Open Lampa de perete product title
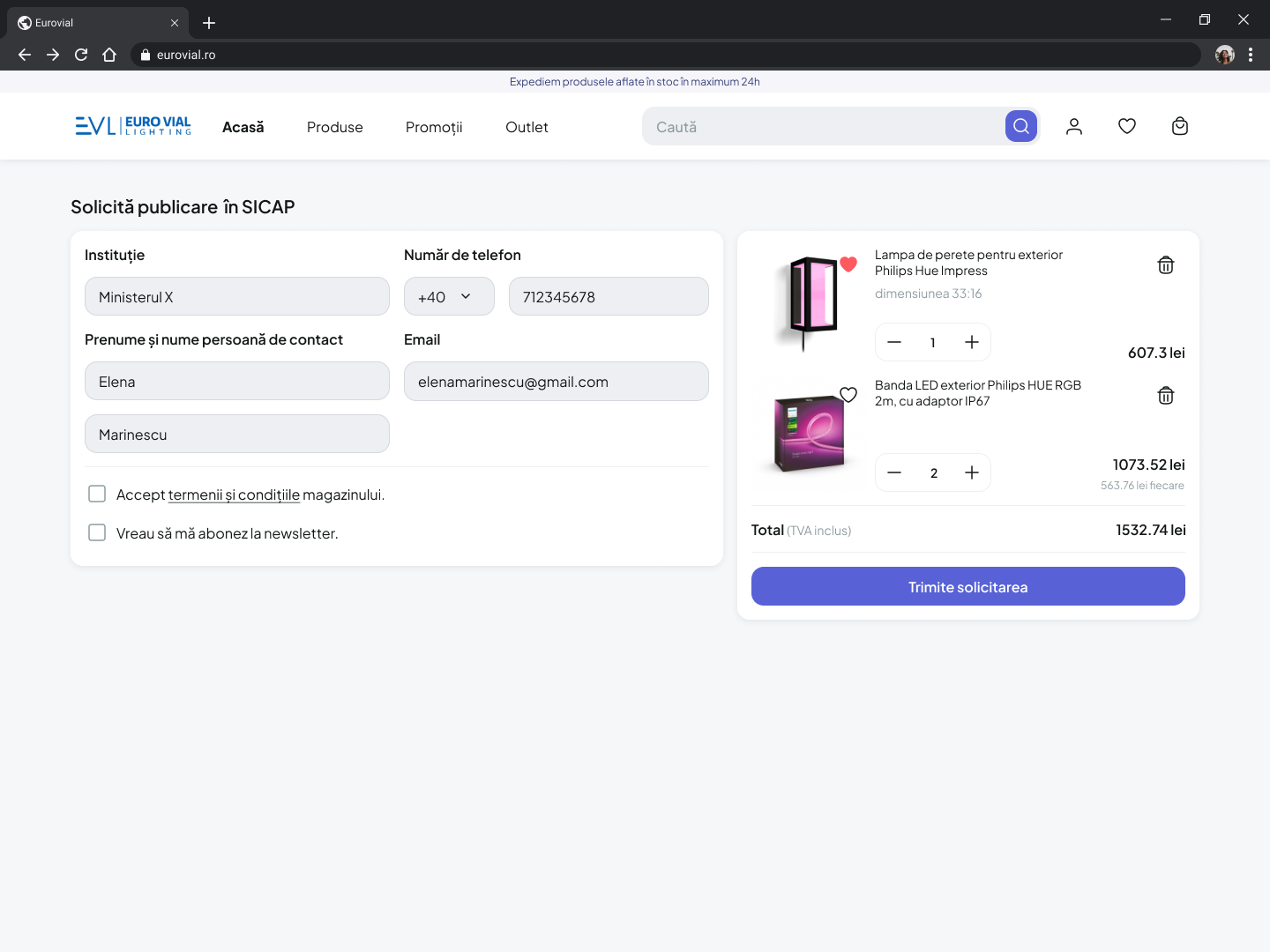This screenshot has height=952, width=1270. click(x=968, y=263)
